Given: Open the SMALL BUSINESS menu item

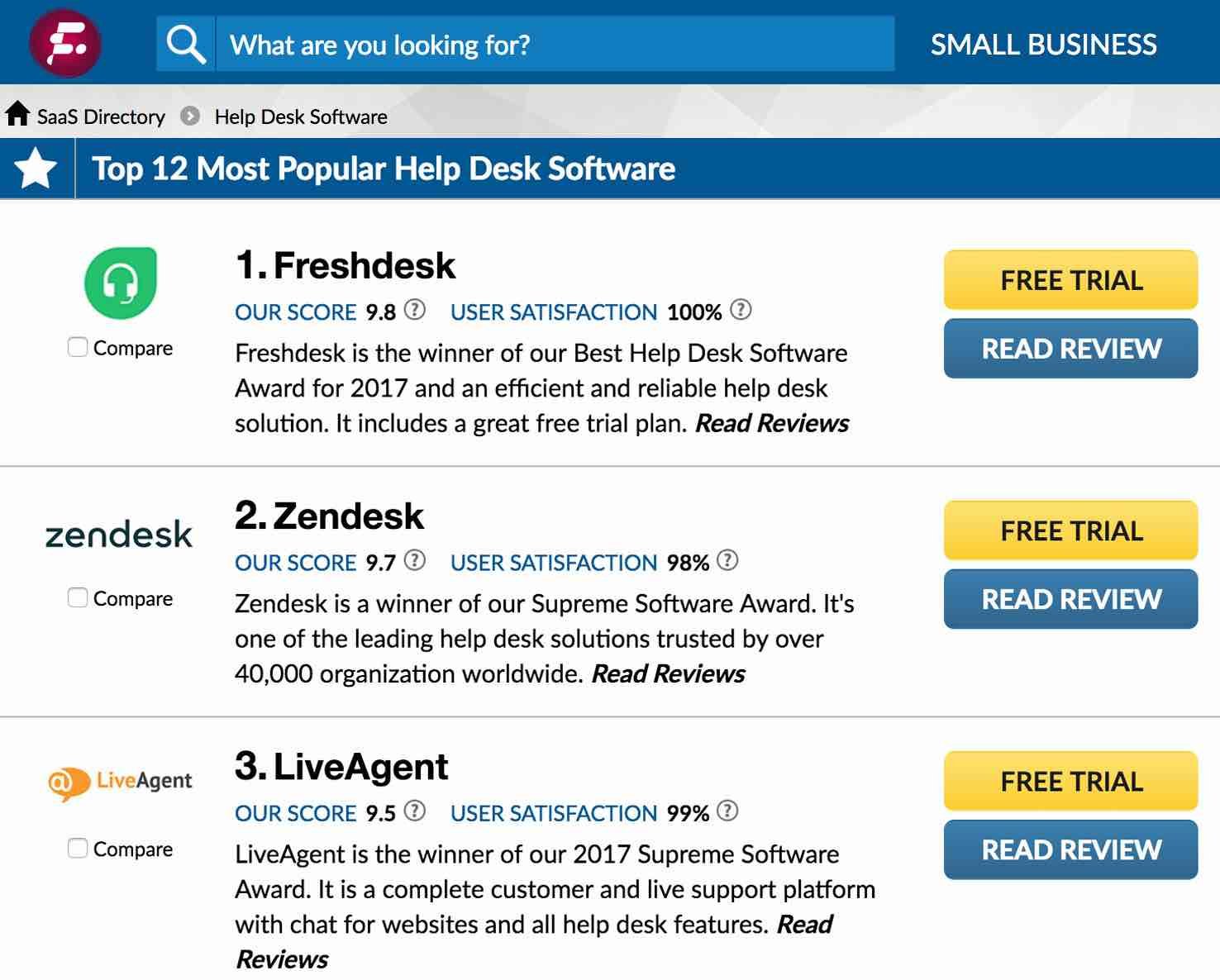Looking at the screenshot, I should 1043,45.
